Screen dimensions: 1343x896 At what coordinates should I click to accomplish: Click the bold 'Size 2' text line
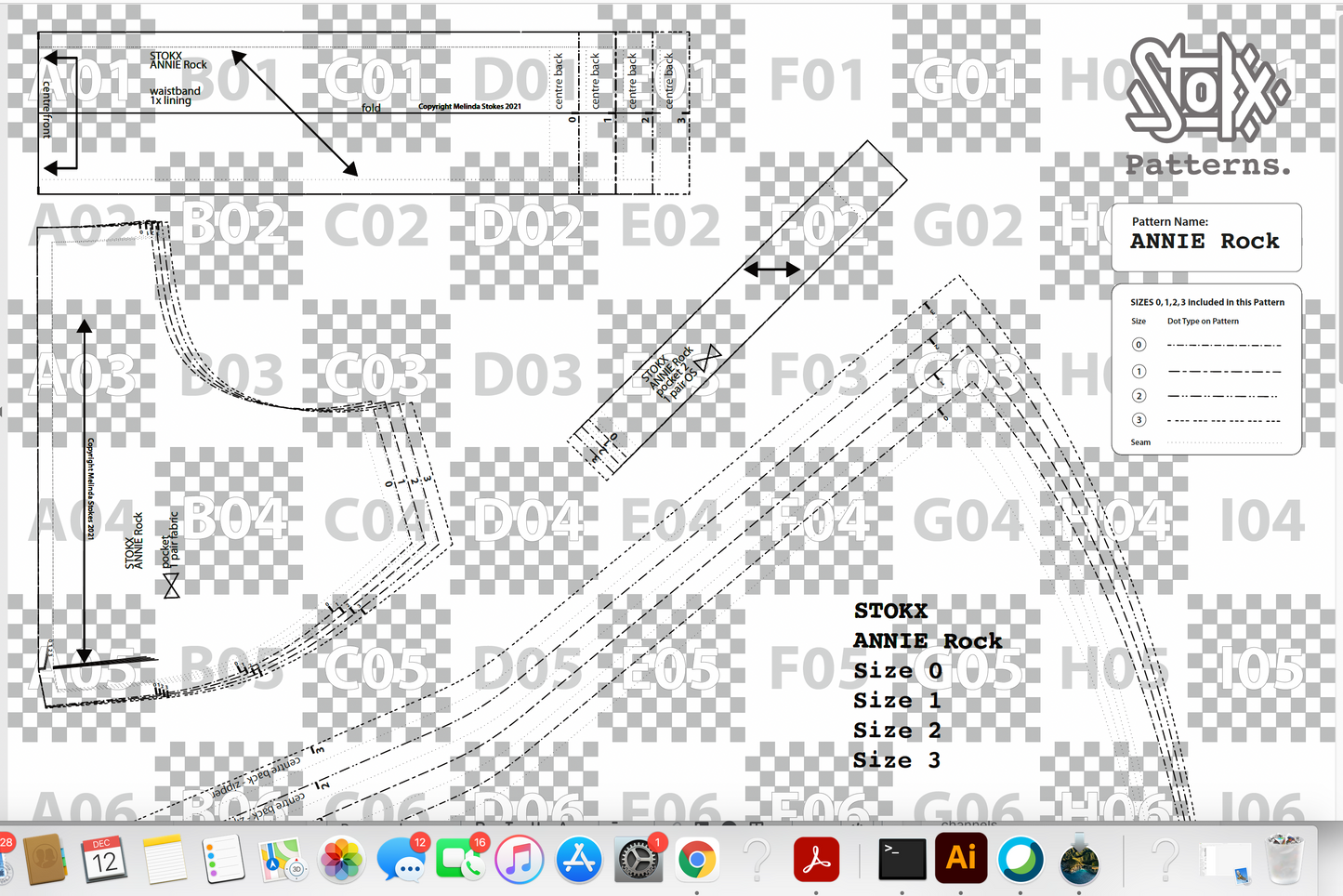click(x=898, y=731)
